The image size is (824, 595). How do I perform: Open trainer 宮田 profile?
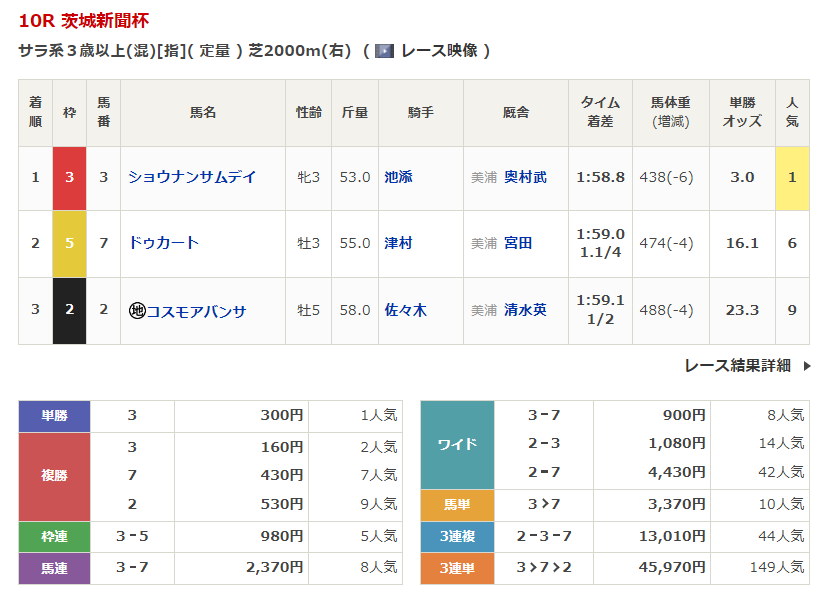tap(518, 243)
